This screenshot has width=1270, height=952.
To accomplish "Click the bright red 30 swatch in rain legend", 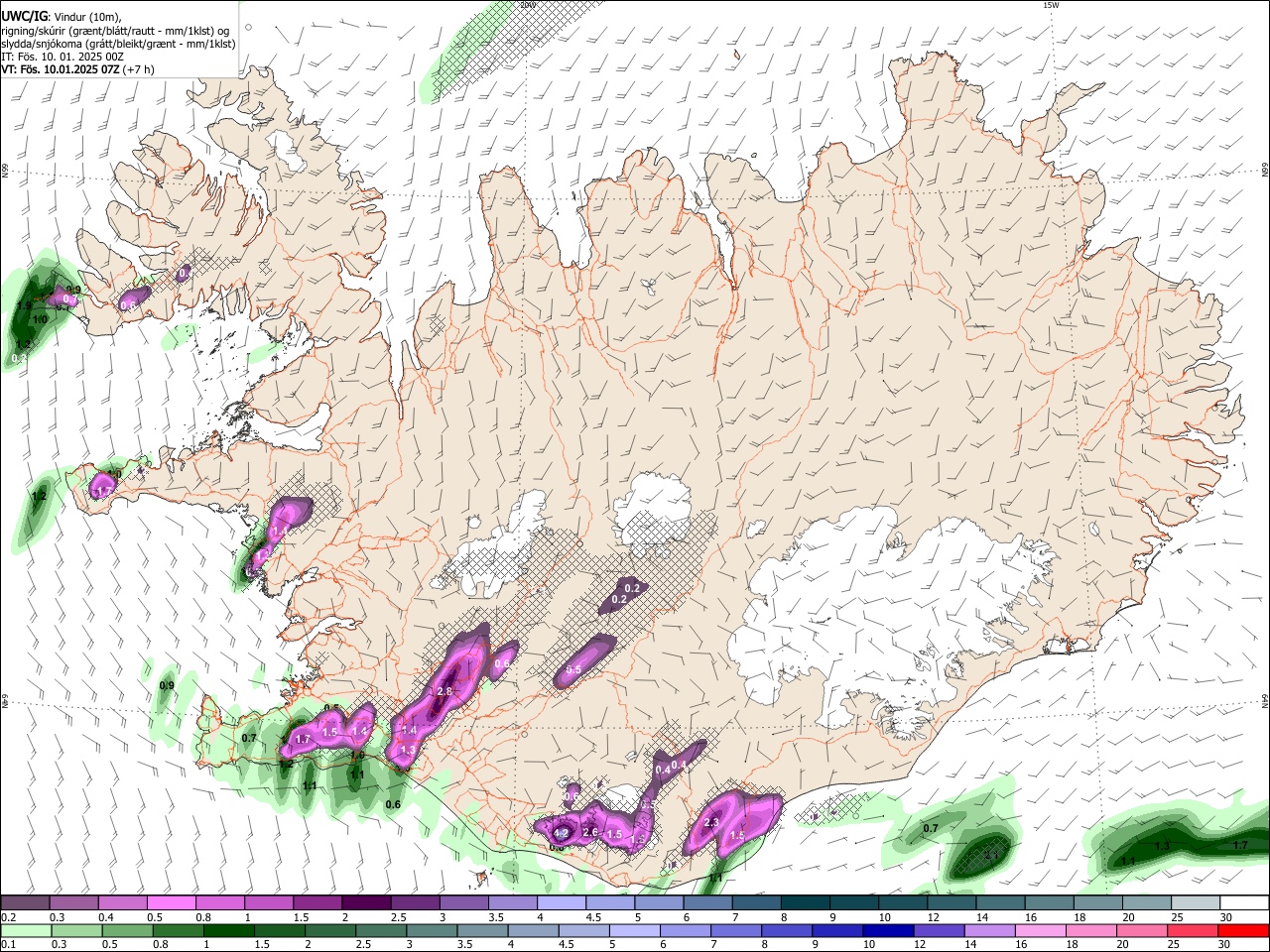I will (x=1244, y=930).
